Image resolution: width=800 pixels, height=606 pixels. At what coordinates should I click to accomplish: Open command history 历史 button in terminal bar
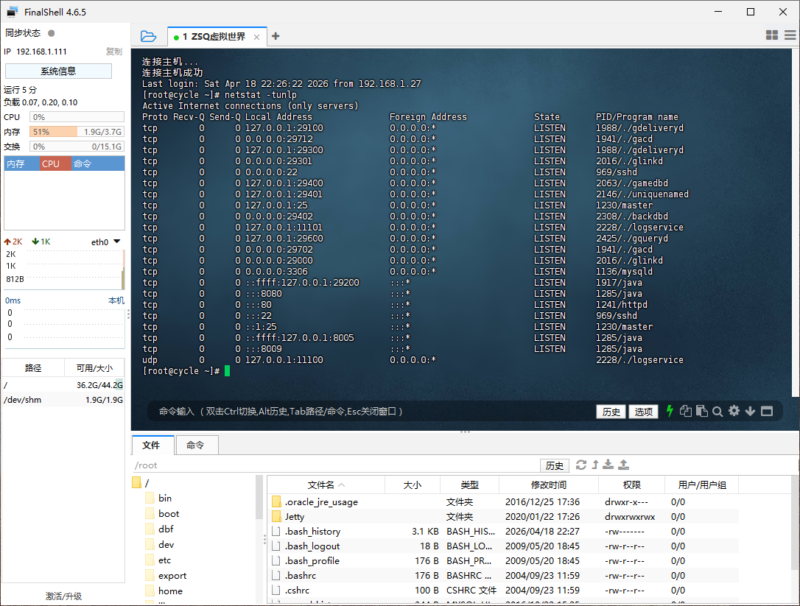[x=611, y=412]
